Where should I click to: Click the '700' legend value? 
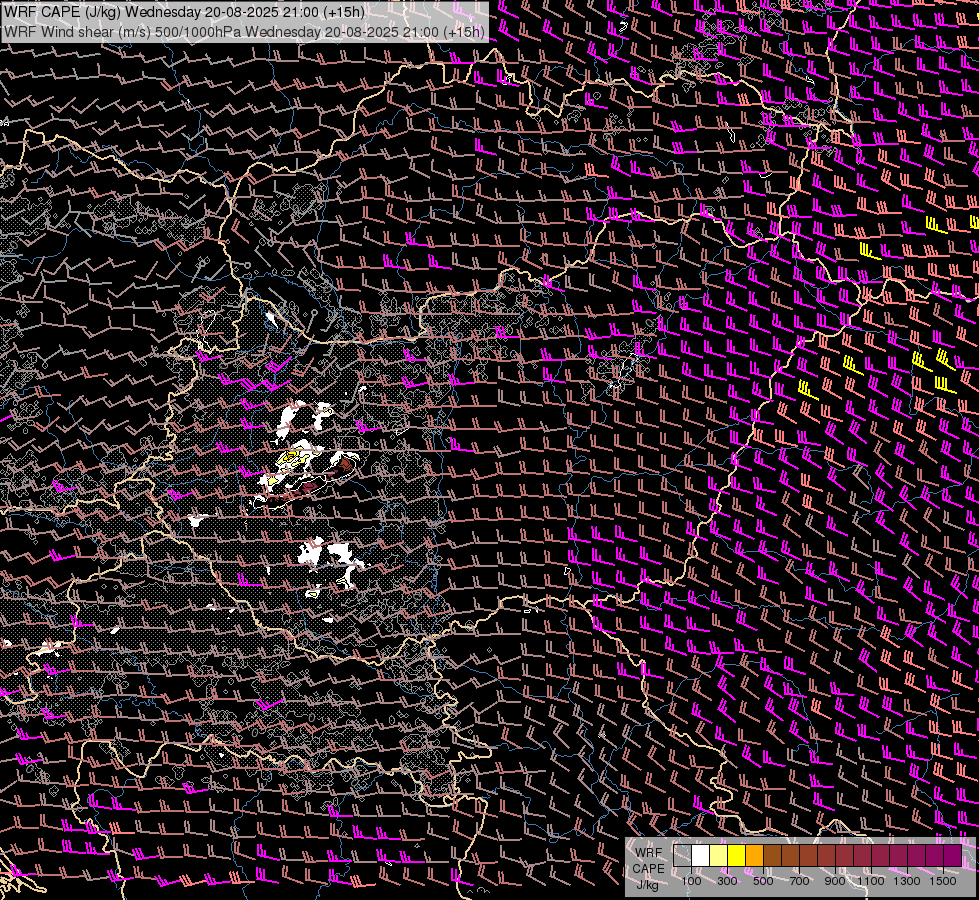tap(799, 881)
